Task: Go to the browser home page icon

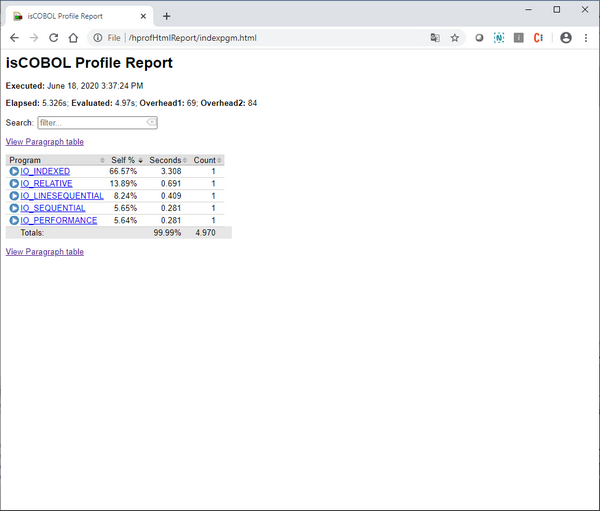Action: 73,38
